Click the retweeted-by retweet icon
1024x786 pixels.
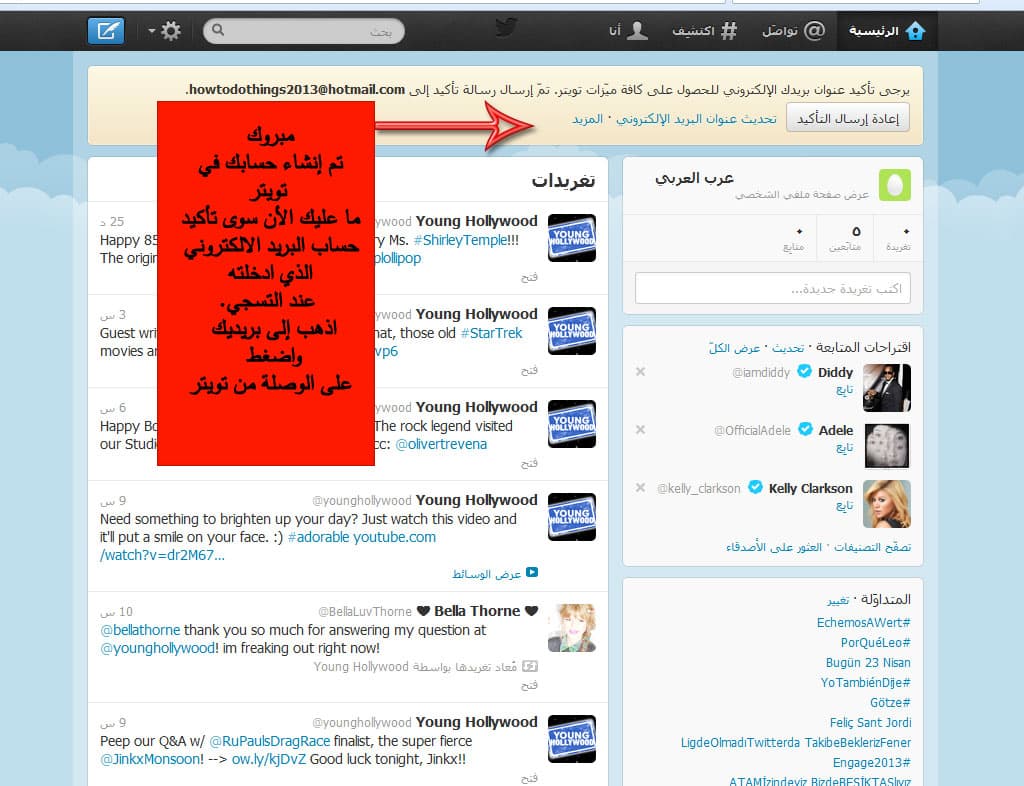pos(530,667)
